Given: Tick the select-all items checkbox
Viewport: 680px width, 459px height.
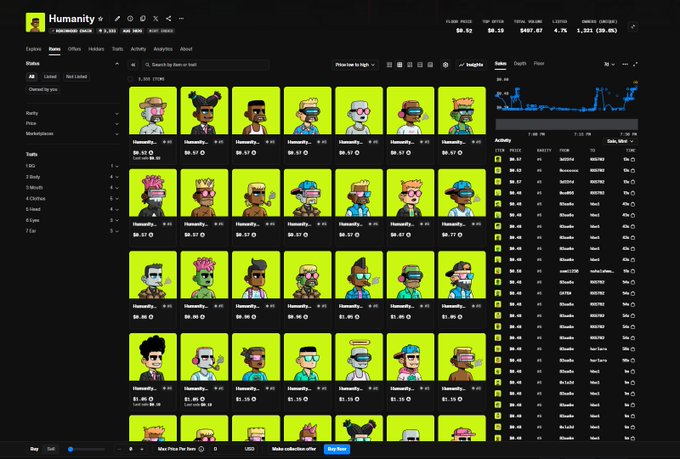Looking at the screenshot, I should [x=131, y=79].
